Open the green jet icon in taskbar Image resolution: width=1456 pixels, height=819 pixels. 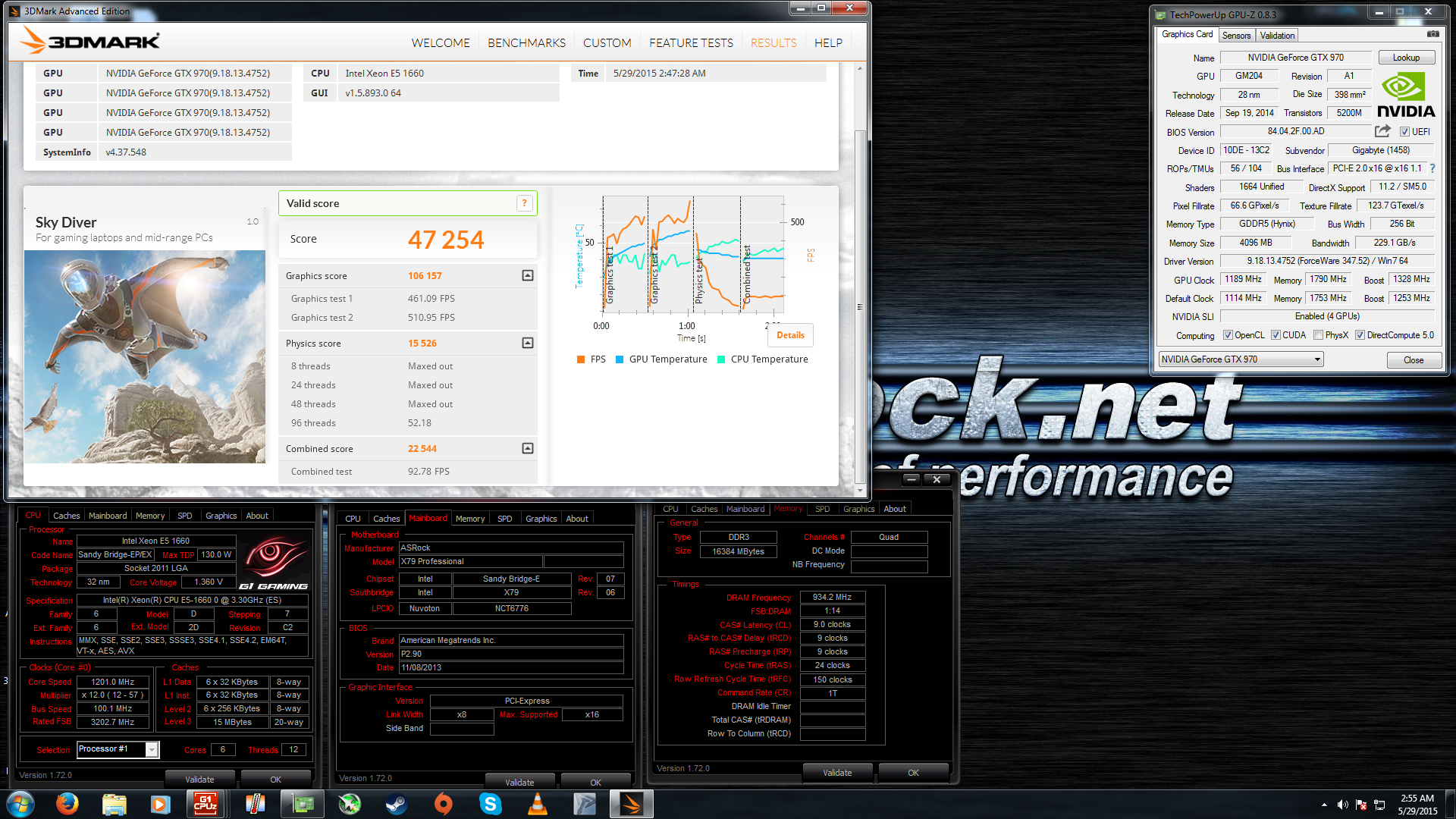coord(349,804)
